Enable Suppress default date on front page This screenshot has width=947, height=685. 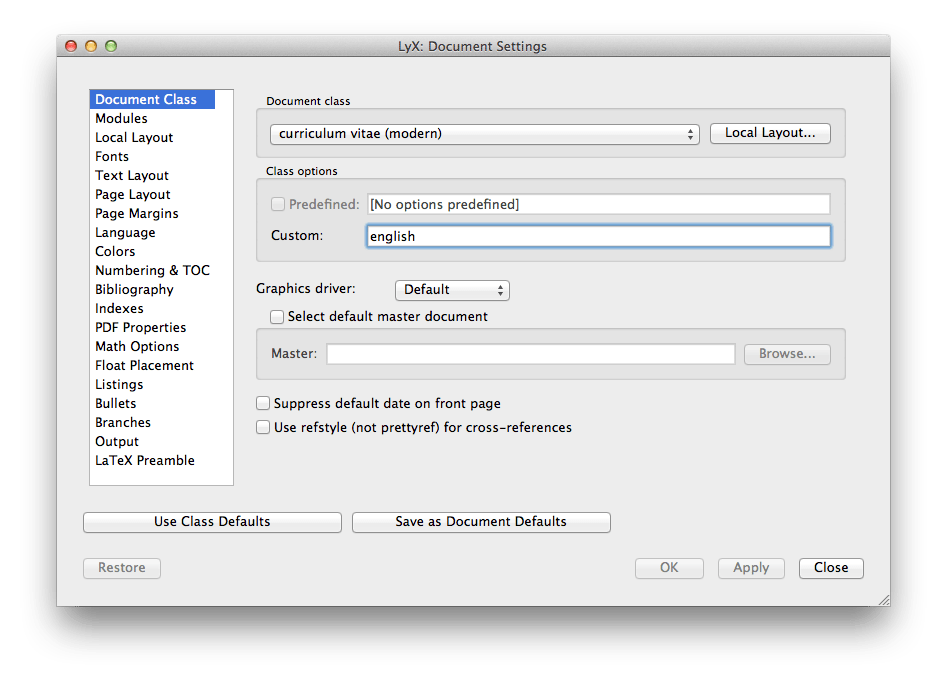click(263, 403)
